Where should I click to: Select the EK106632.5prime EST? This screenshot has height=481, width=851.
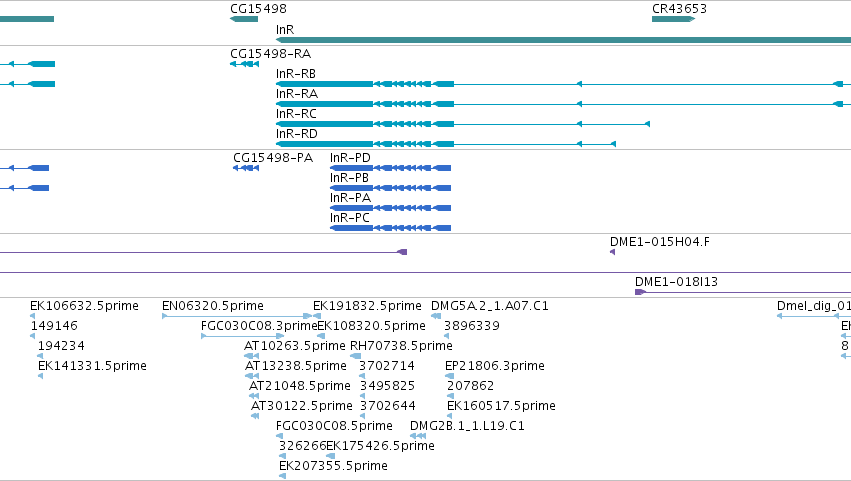(x=84, y=306)
